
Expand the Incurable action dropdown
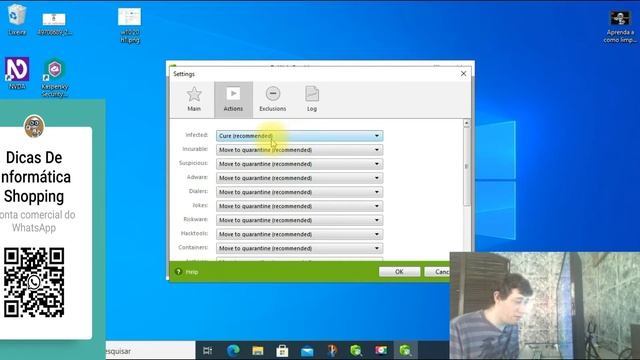point(299,150)
